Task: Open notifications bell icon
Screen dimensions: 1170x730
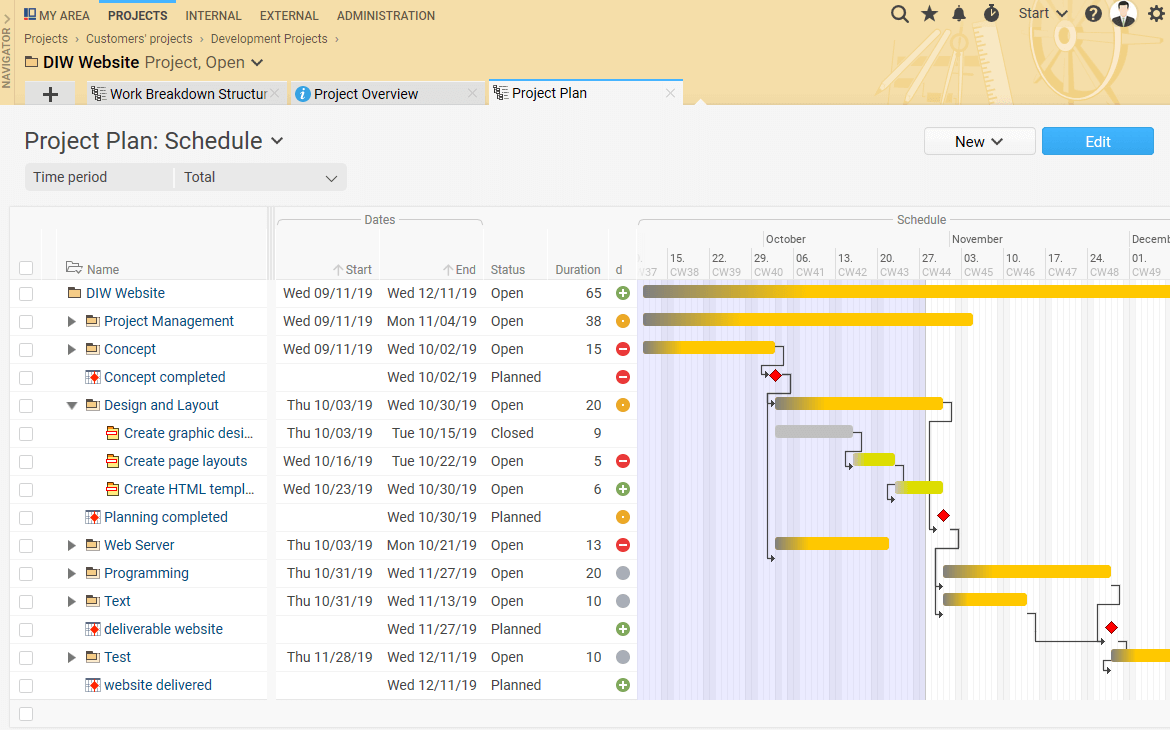Action: 960,13
